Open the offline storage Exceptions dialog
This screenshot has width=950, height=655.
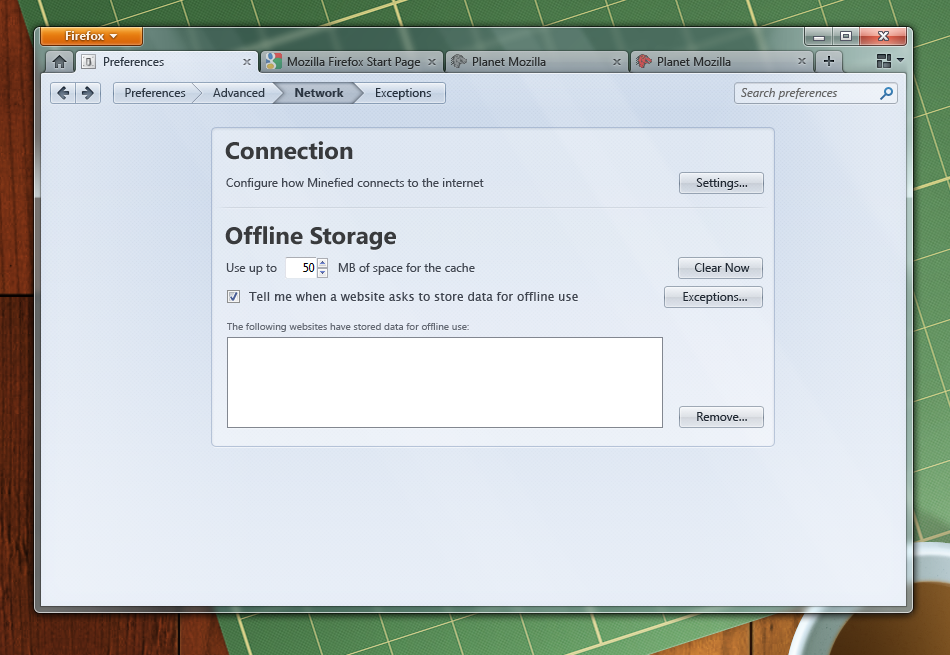tap(713, 297)
